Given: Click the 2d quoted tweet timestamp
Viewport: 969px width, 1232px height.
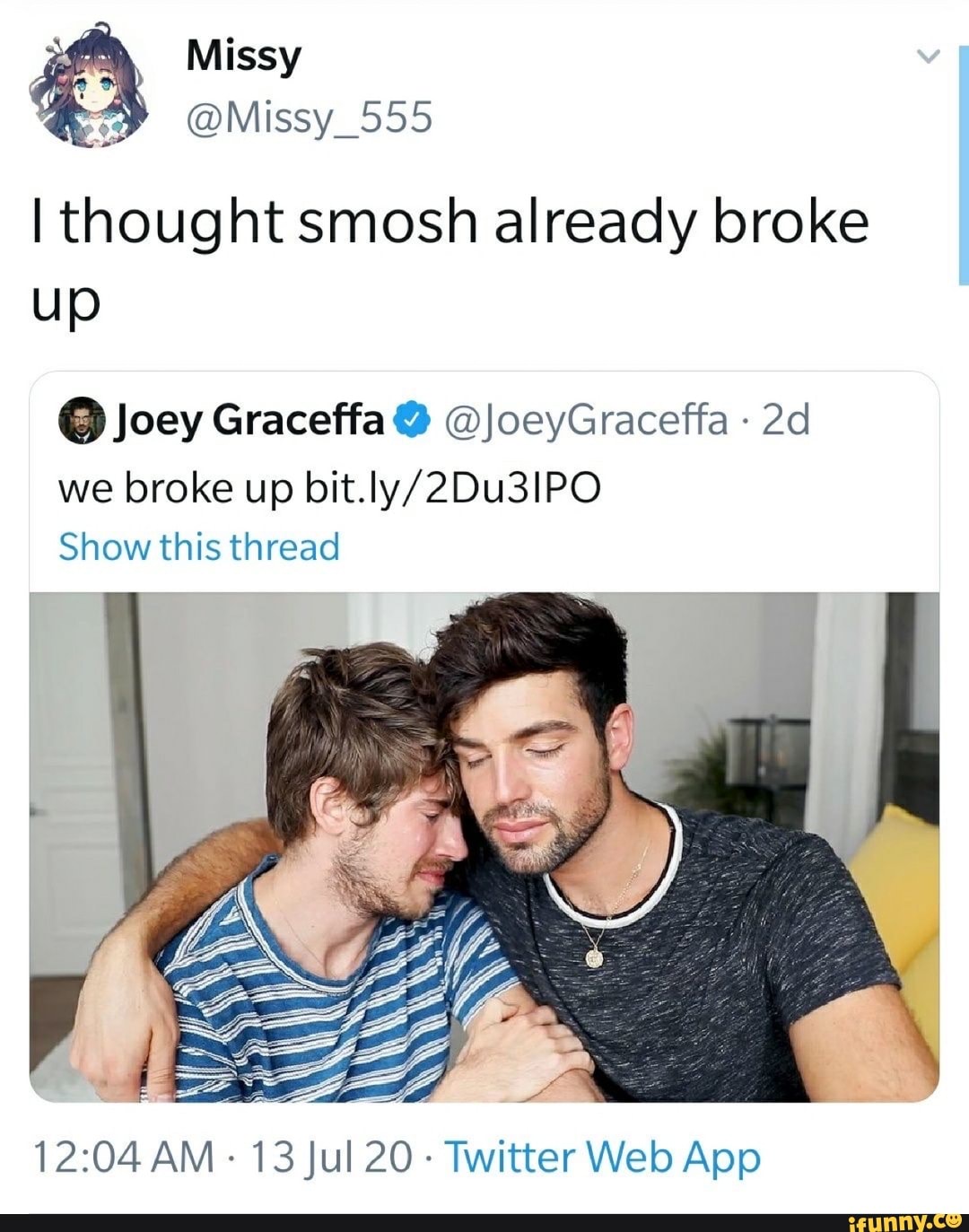Looking at the screenshot, I should (785, 418).
